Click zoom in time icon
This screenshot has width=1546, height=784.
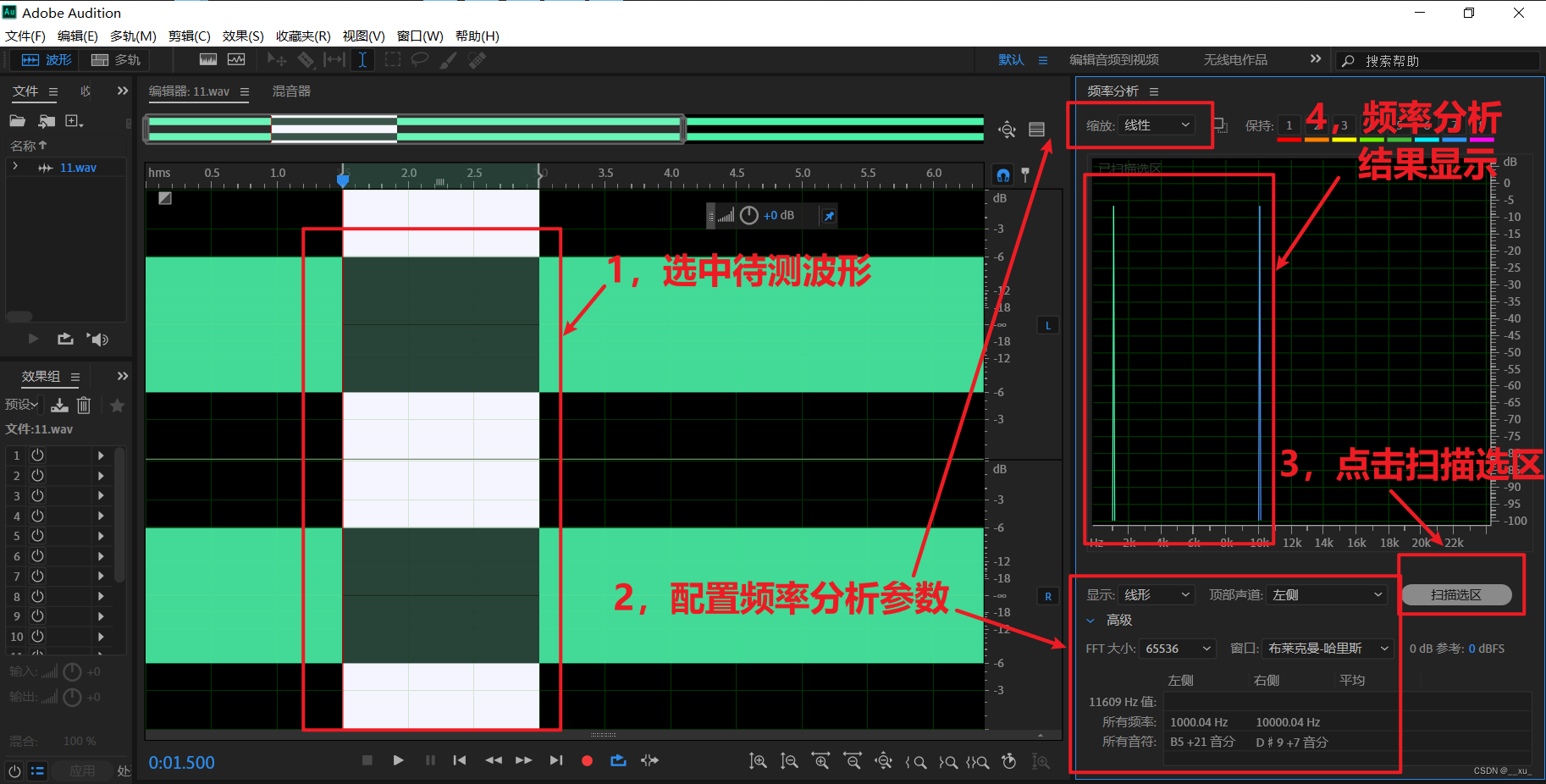(x=820, y=761)
